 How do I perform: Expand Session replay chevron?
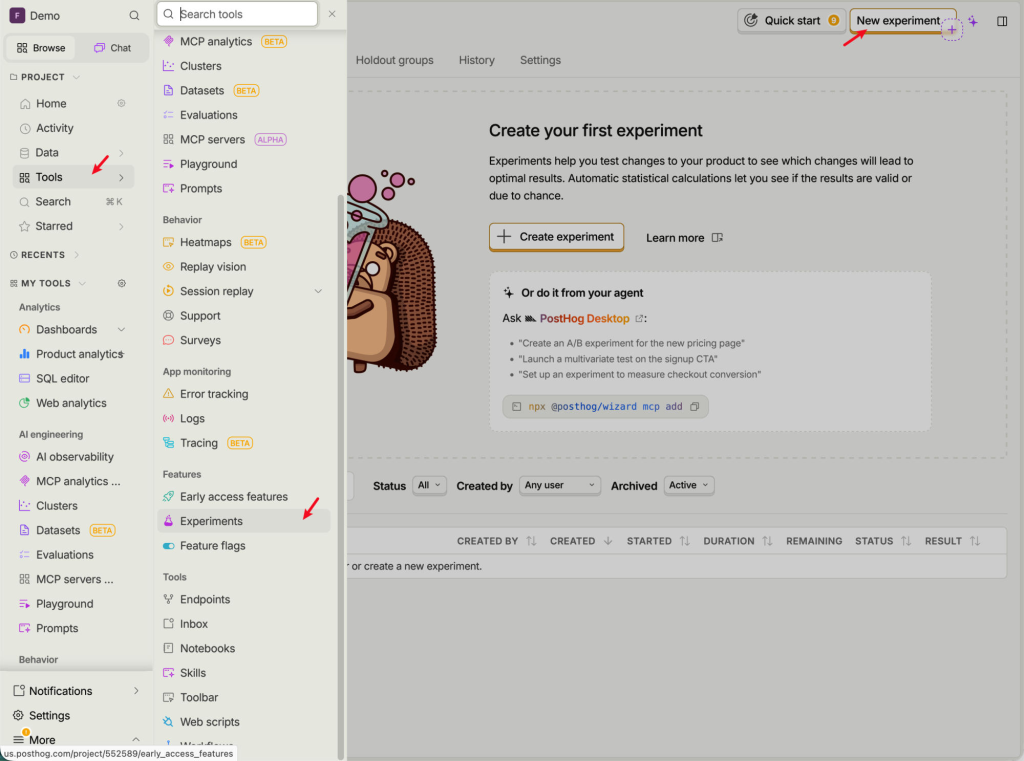pyautogui.click(x=318, y=291)
